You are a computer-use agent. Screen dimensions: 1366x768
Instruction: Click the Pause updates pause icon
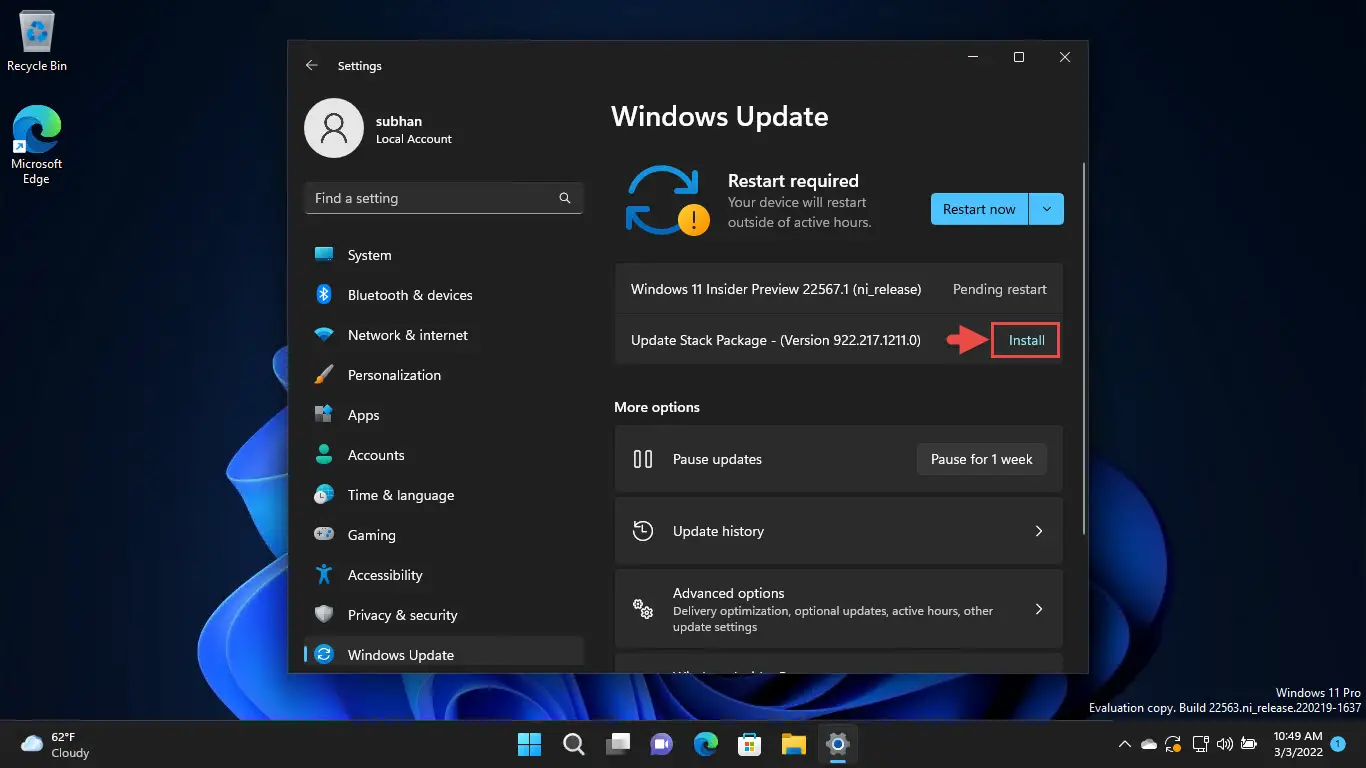643,459
